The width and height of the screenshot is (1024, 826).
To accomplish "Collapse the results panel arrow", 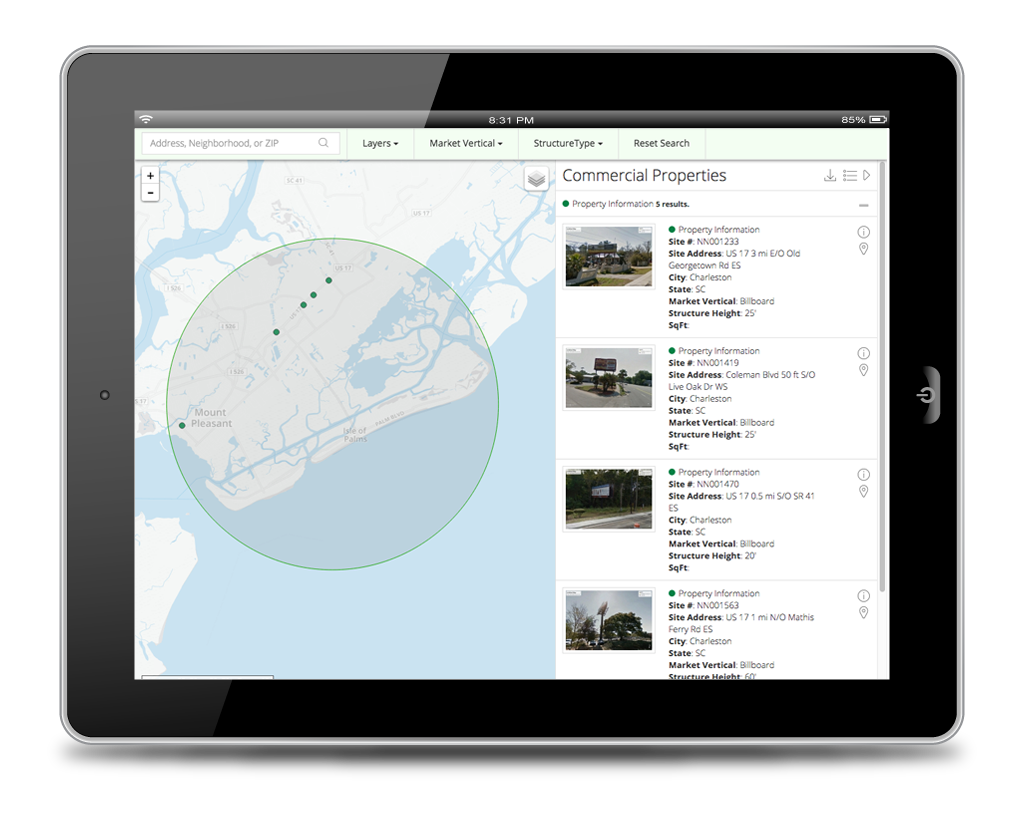I will 867,176.
